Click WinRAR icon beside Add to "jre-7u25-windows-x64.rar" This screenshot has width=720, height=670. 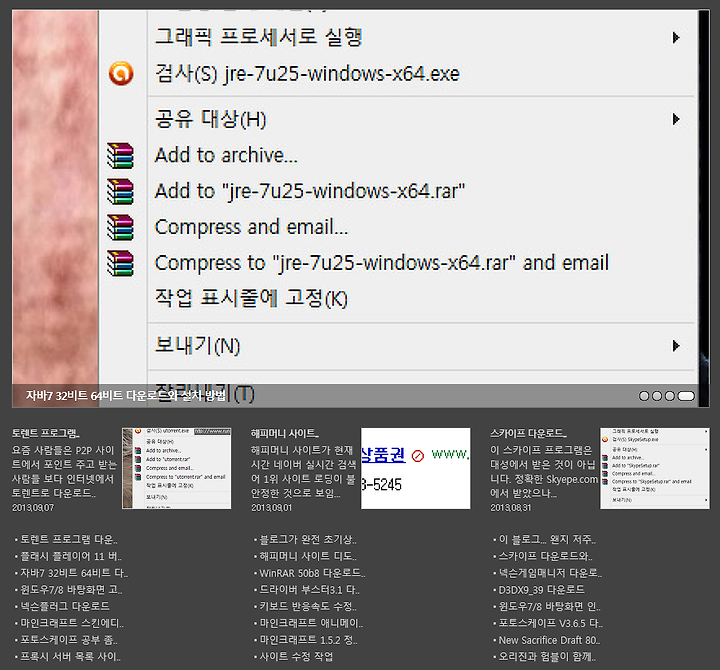click(x=120, y=191)
